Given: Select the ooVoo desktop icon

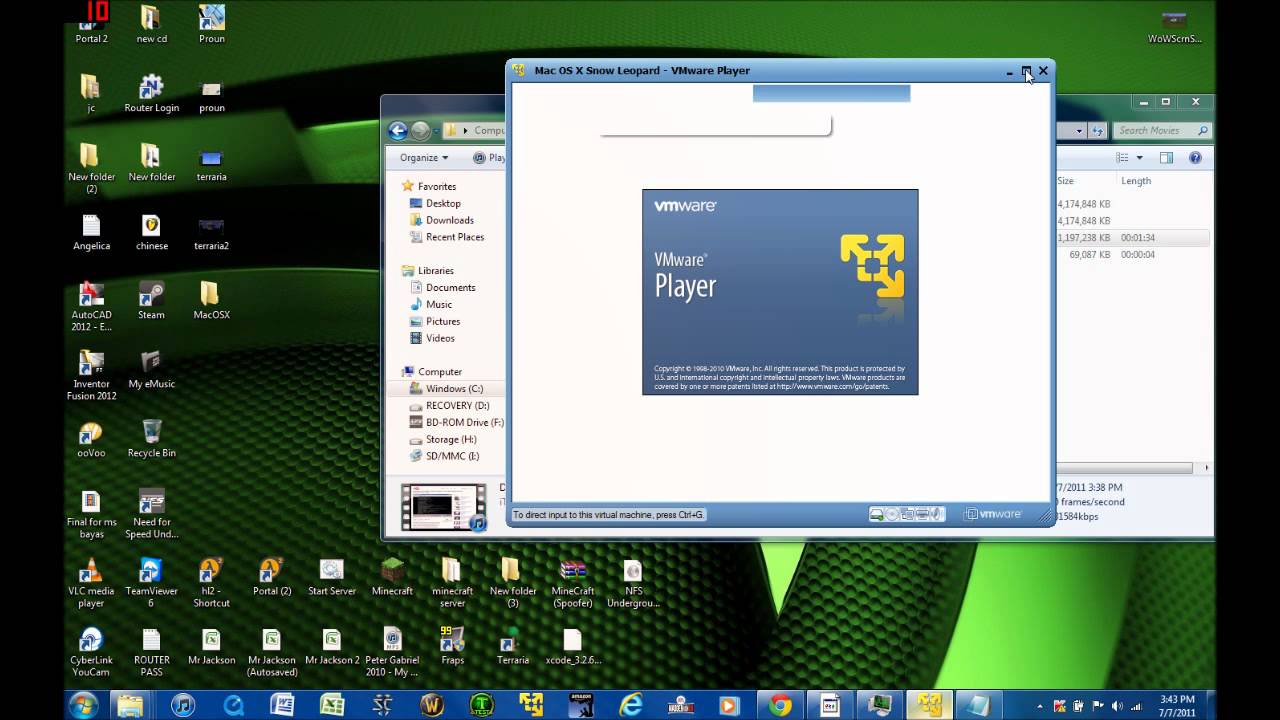Looking at the screenshot, I should (x=91, y=438).
